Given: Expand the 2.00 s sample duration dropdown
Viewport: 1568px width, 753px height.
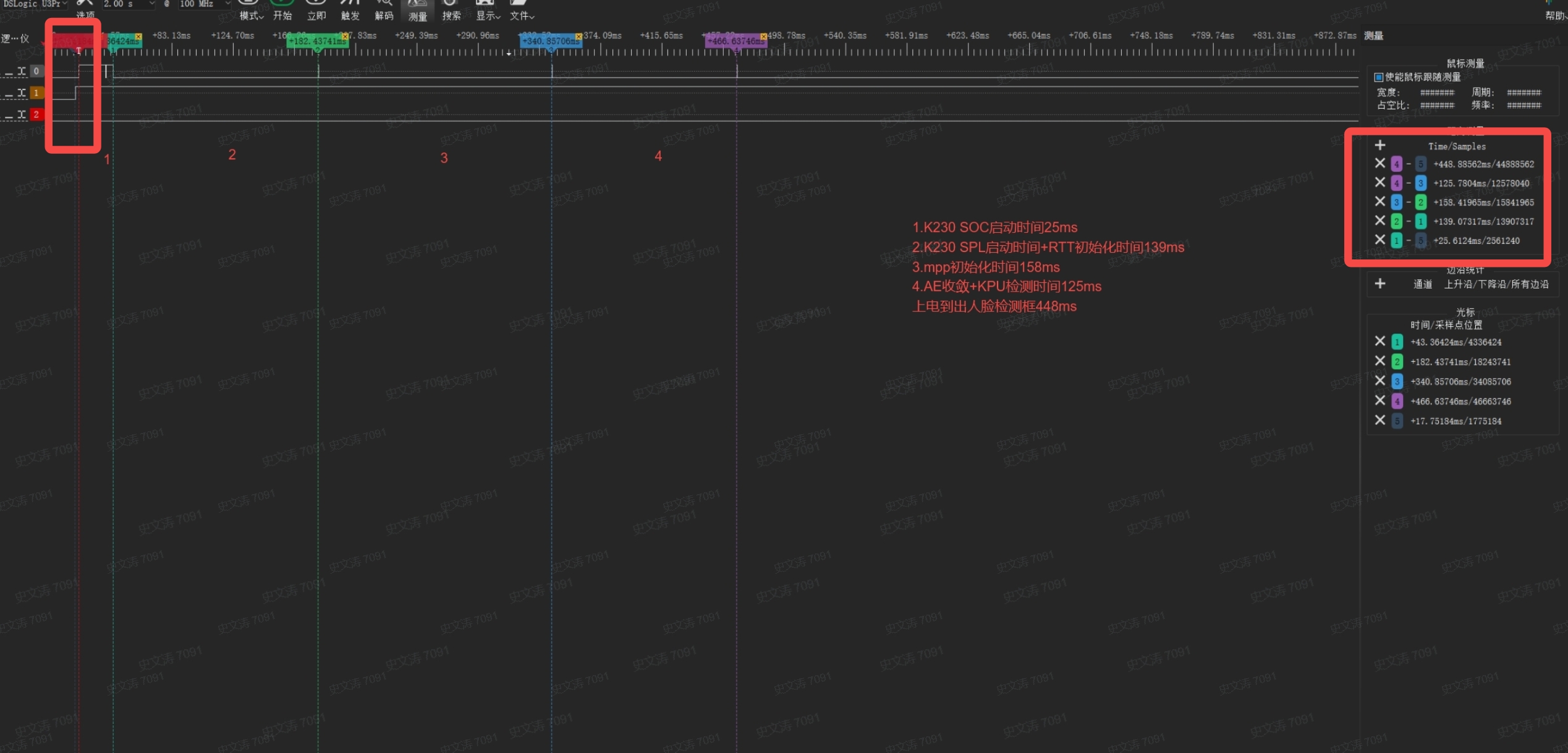Looking at the screenshot, I should tap(129, 4).
